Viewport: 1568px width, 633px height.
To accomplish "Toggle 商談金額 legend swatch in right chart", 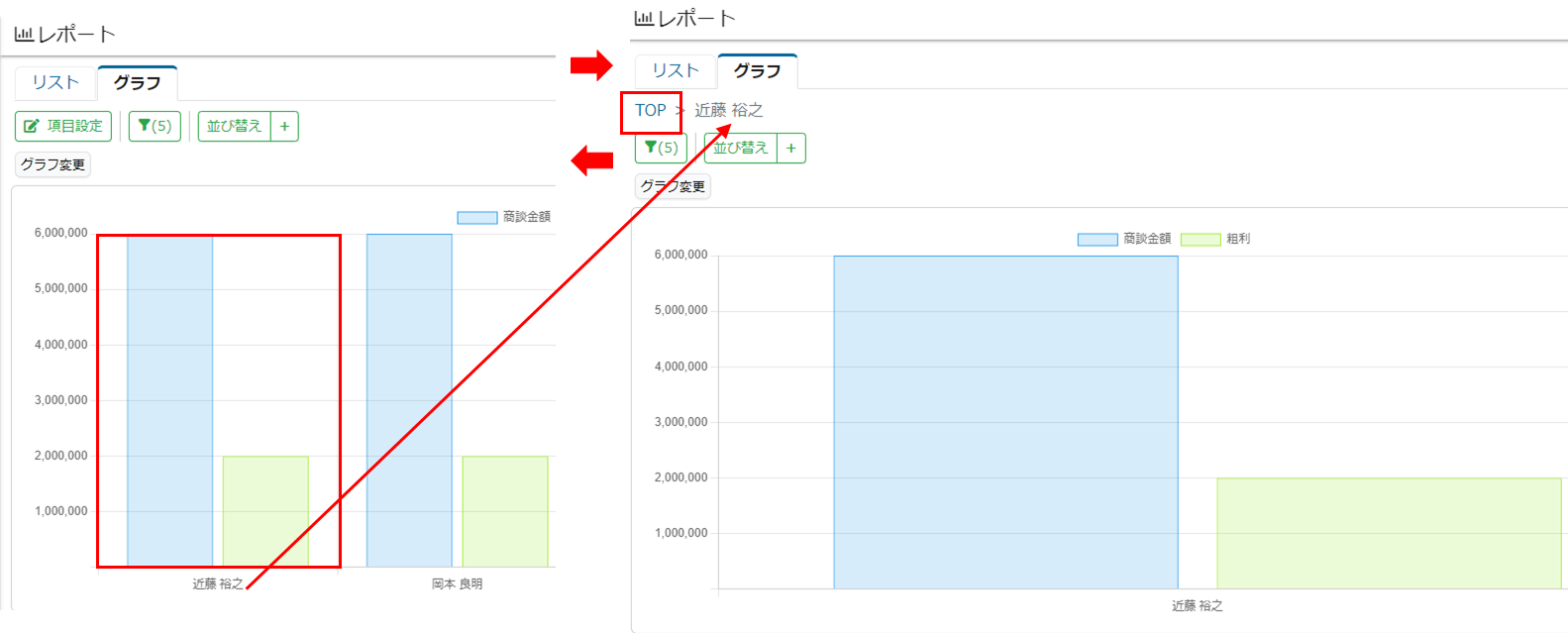I will click(1098, 239).
